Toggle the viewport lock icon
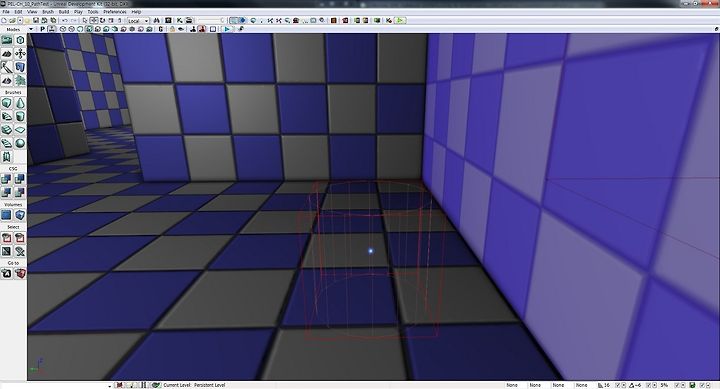This screenshot has width=720, height=389. click(x=172, y=29)
